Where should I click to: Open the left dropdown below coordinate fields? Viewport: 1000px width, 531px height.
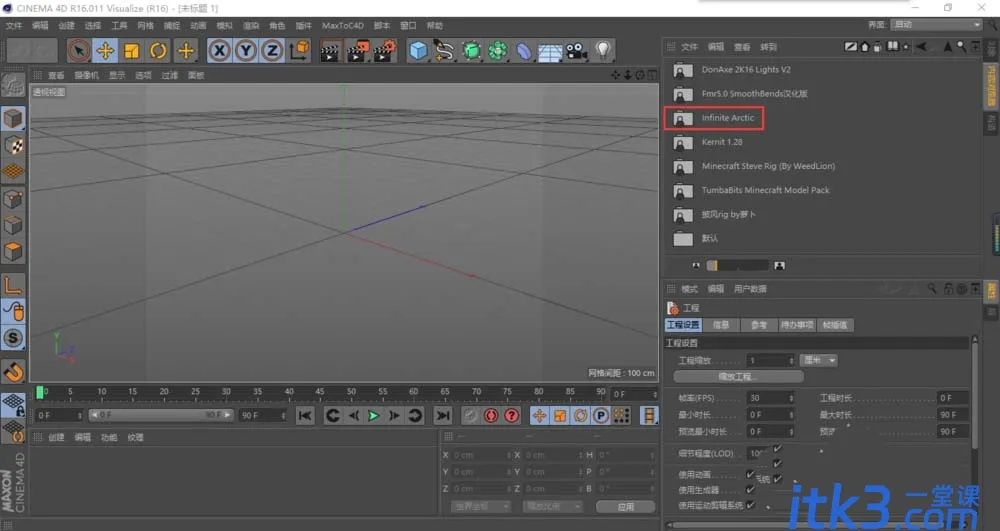click(x=480, y=506)
